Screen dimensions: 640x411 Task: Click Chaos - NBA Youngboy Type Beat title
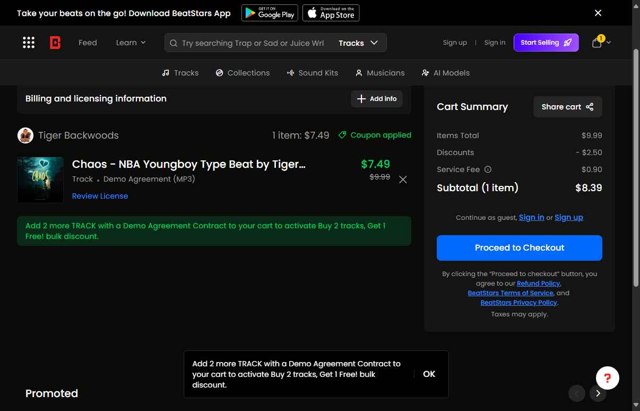189,164
